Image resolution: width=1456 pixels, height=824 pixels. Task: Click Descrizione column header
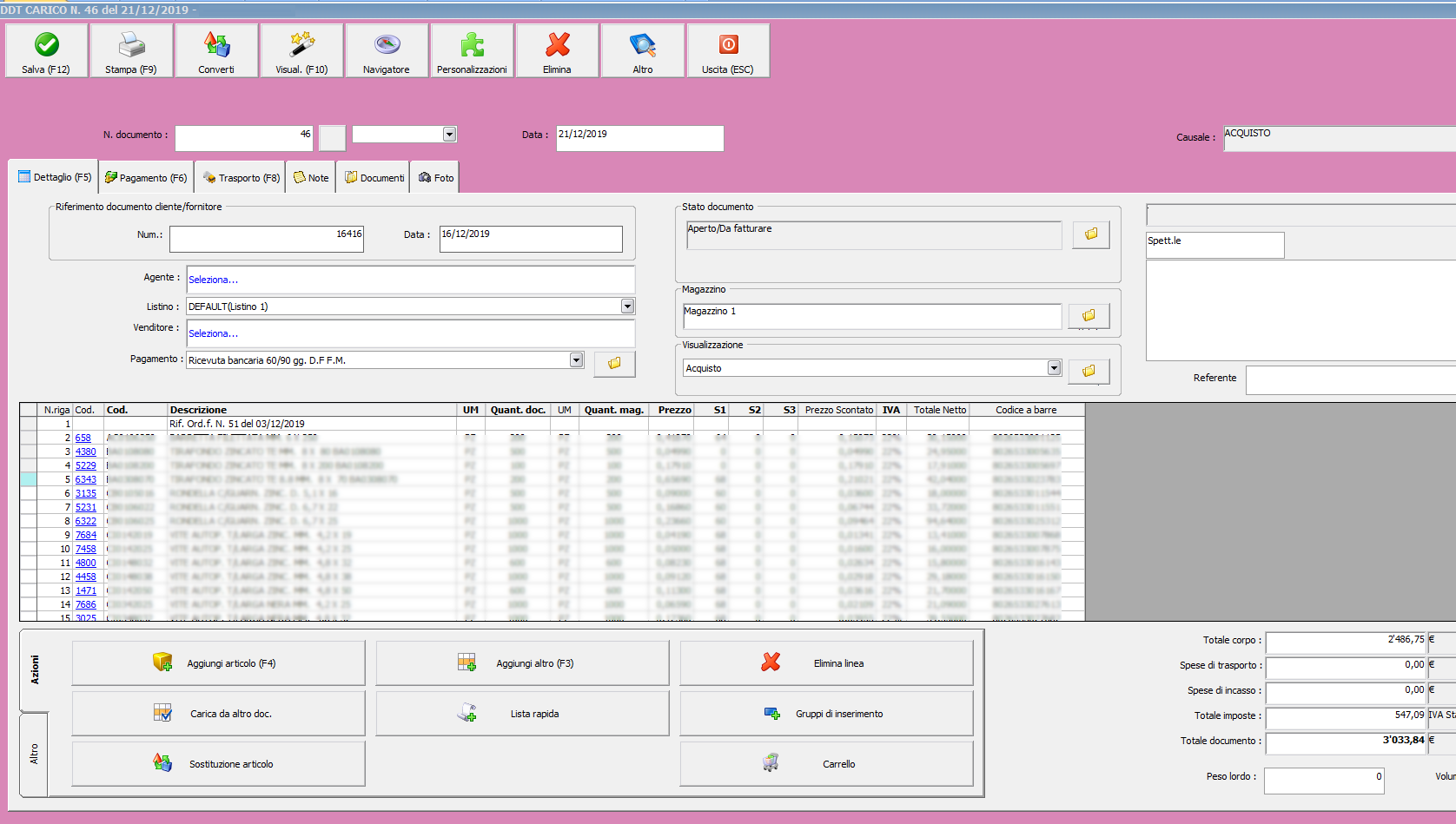(x=312, y=410)
